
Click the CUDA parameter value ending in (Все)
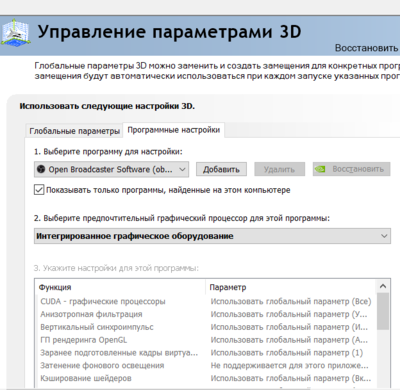(x=291, y=301)
